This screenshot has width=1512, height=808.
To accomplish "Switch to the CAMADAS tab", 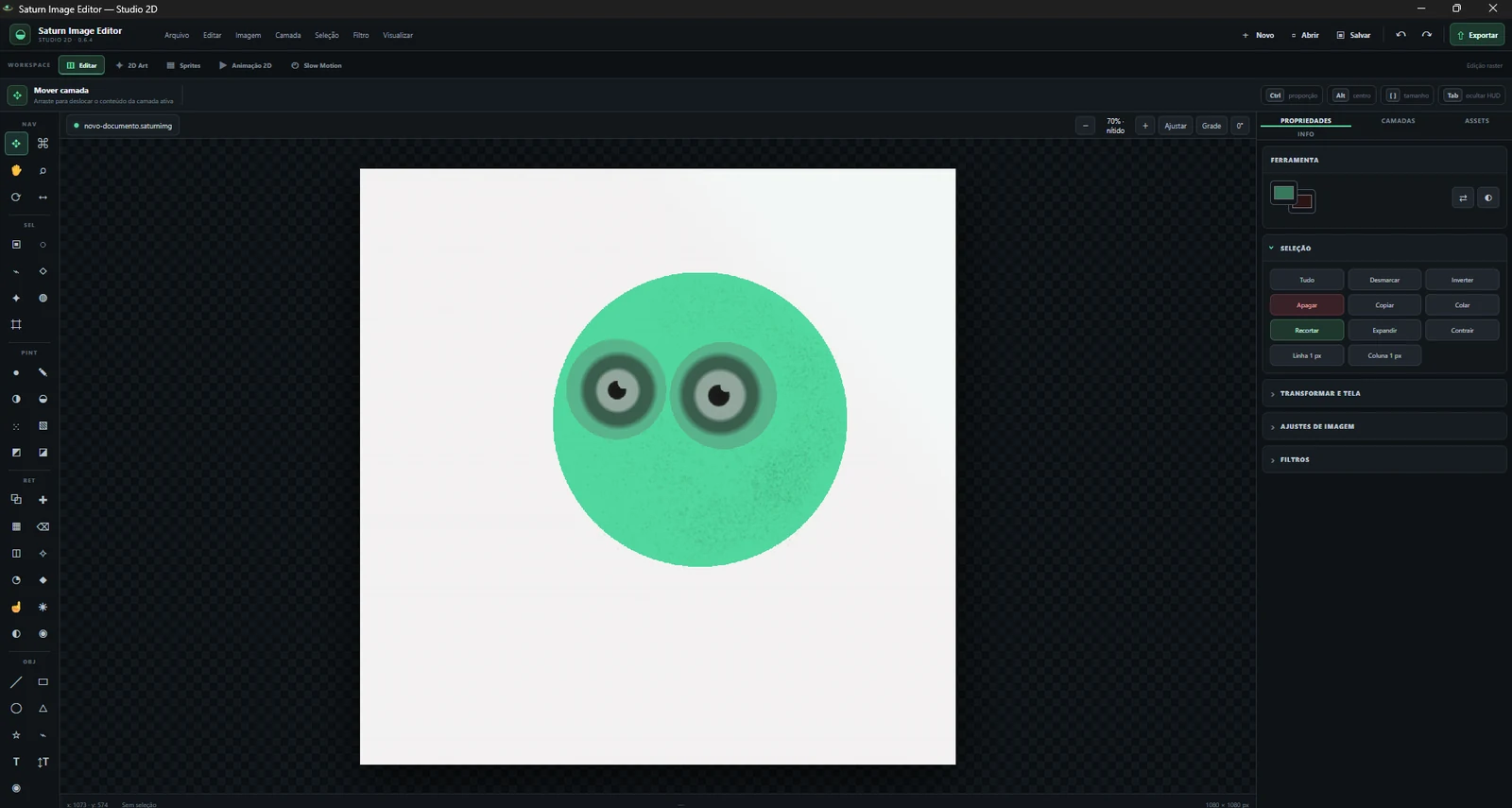I will point(1398,121).
